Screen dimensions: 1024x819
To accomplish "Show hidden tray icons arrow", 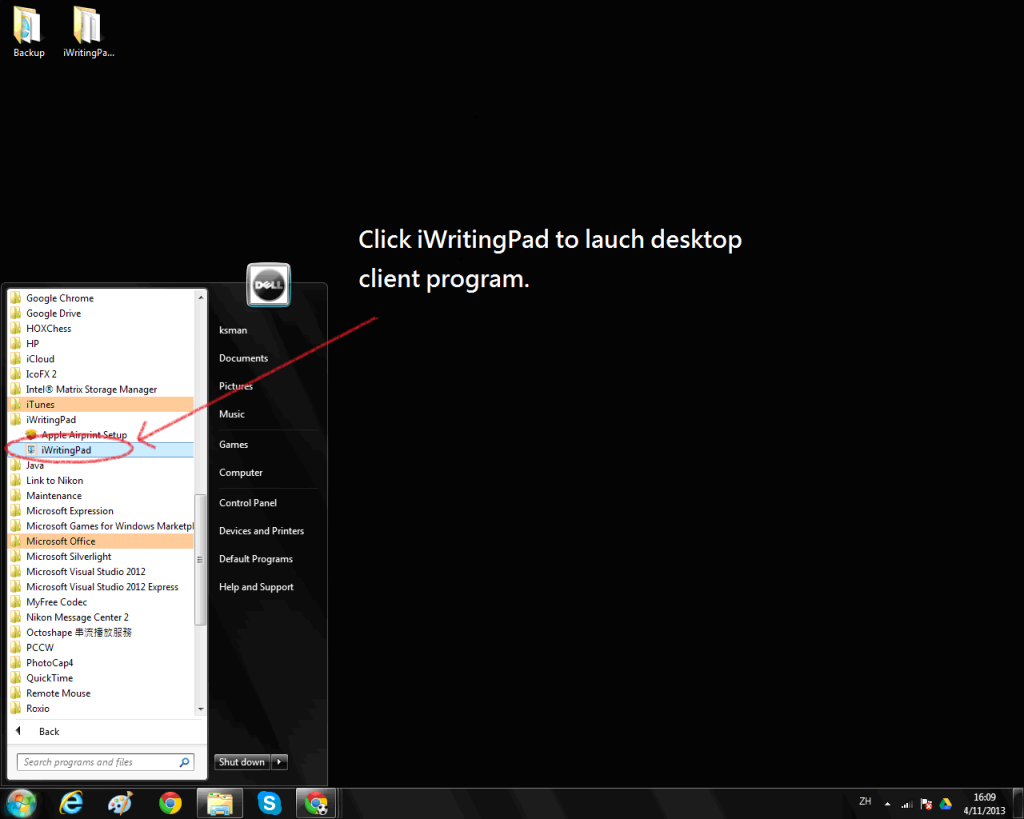I will (x=888, y=804).
